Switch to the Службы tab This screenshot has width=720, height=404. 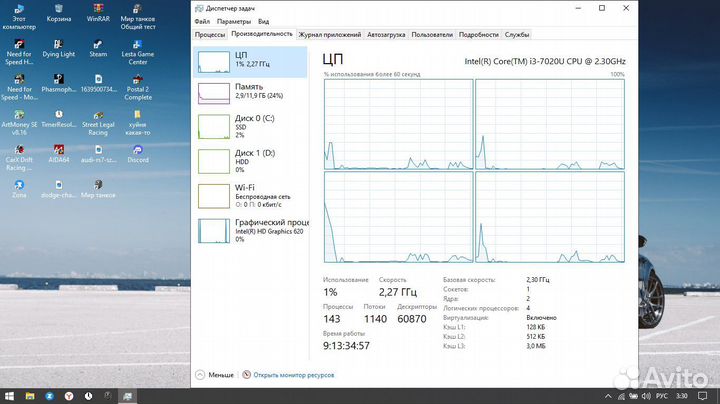pos(517,35)
